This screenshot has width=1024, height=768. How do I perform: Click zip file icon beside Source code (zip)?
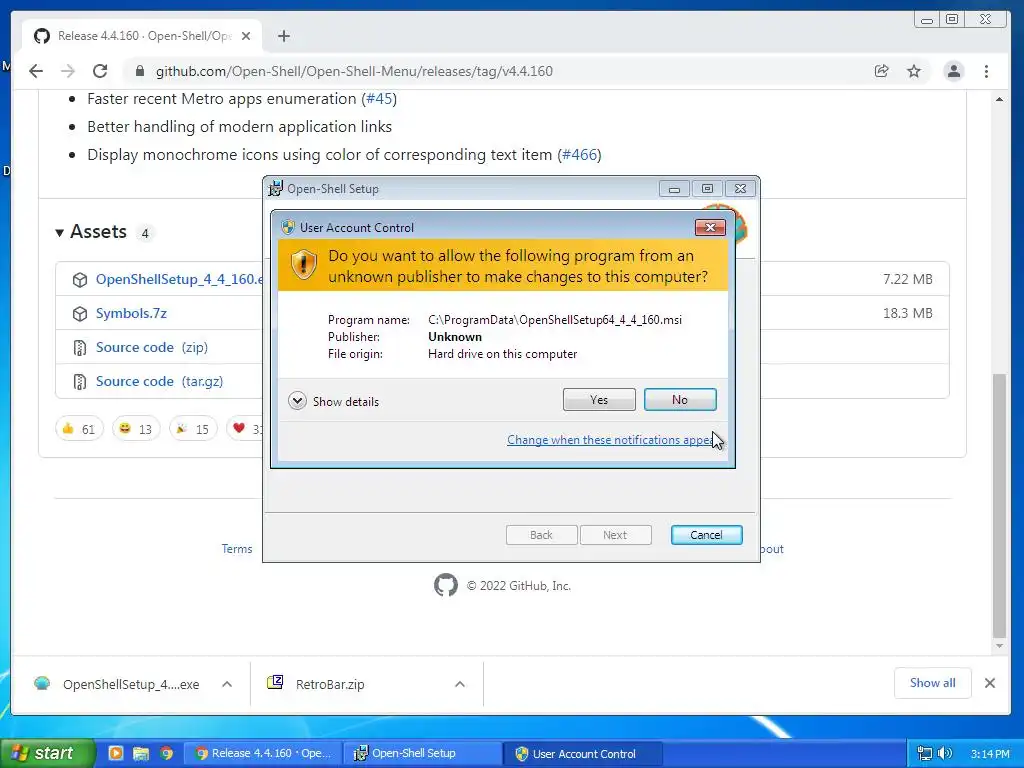(80, 348)
